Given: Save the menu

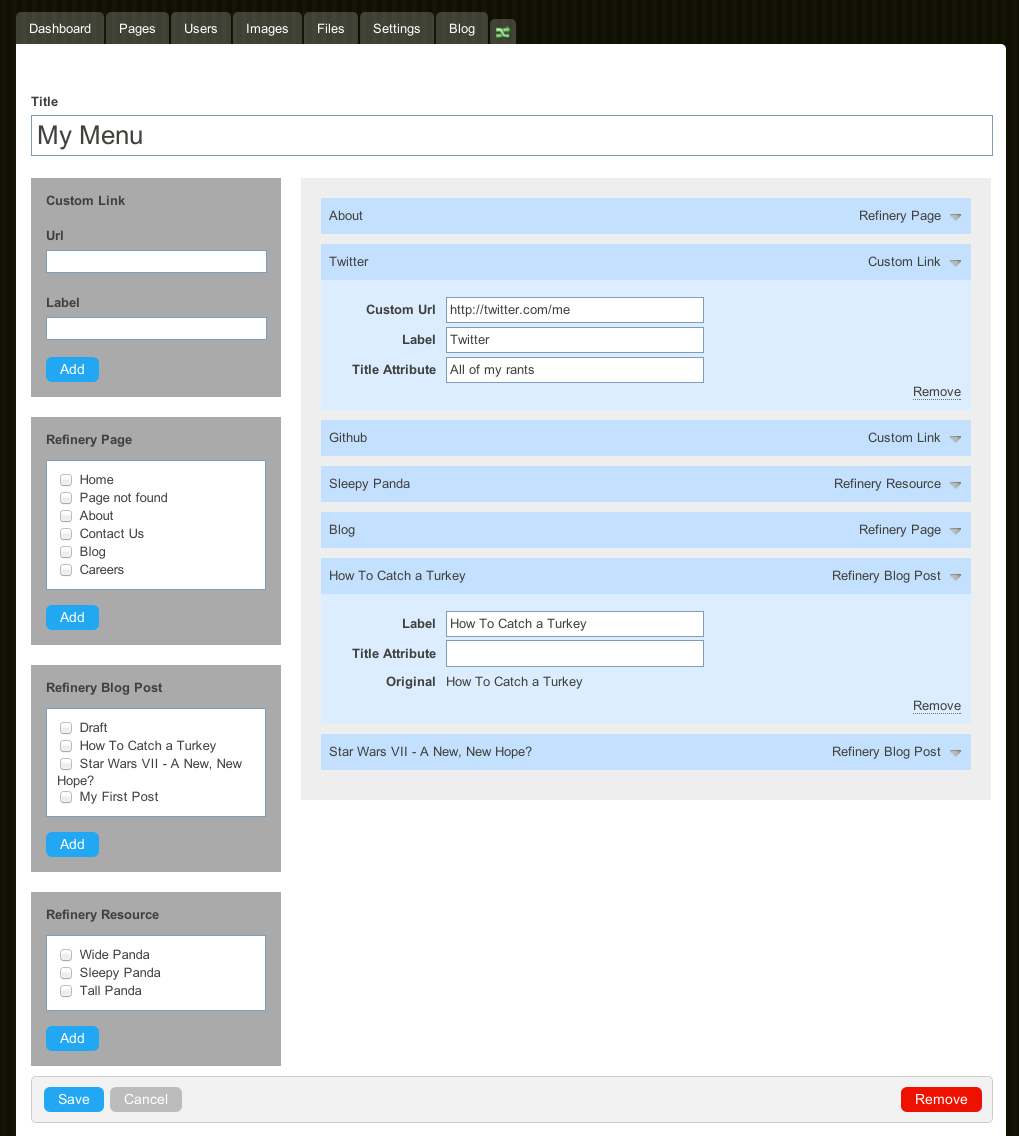Looking at the screenshot, I should [74, 1099].
